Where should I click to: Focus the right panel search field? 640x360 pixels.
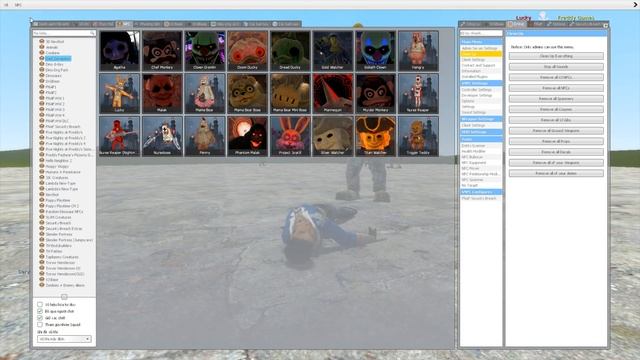tap(481, 33)
